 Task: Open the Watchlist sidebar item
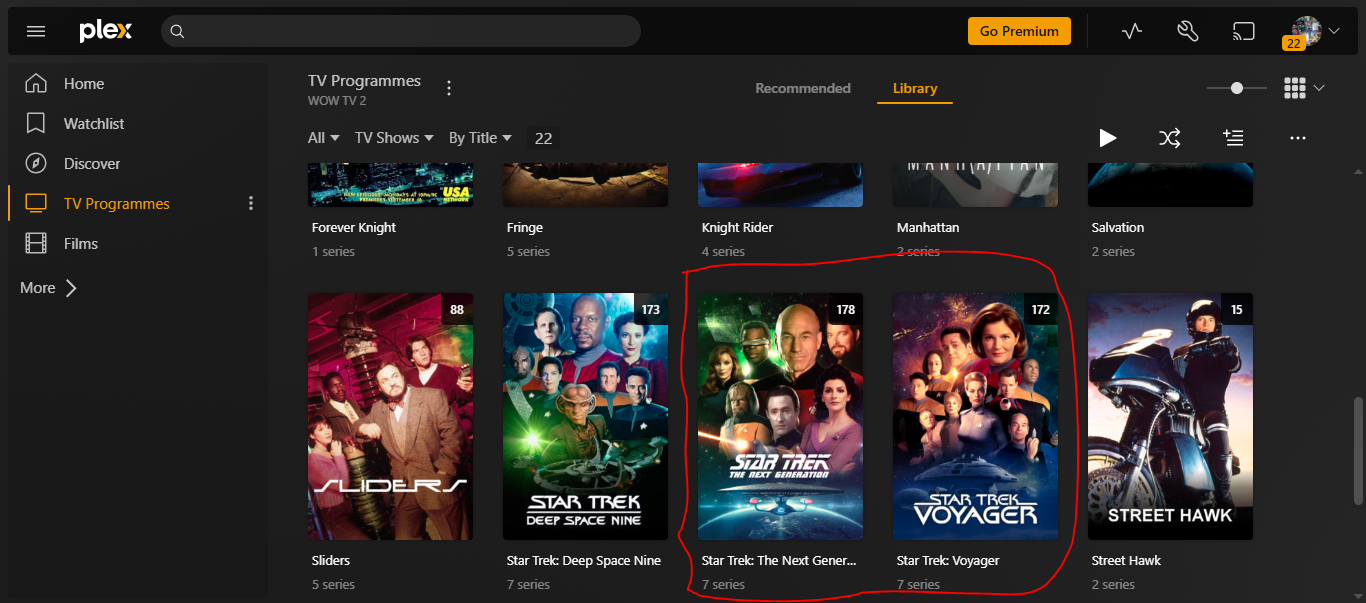click(94, 124)
